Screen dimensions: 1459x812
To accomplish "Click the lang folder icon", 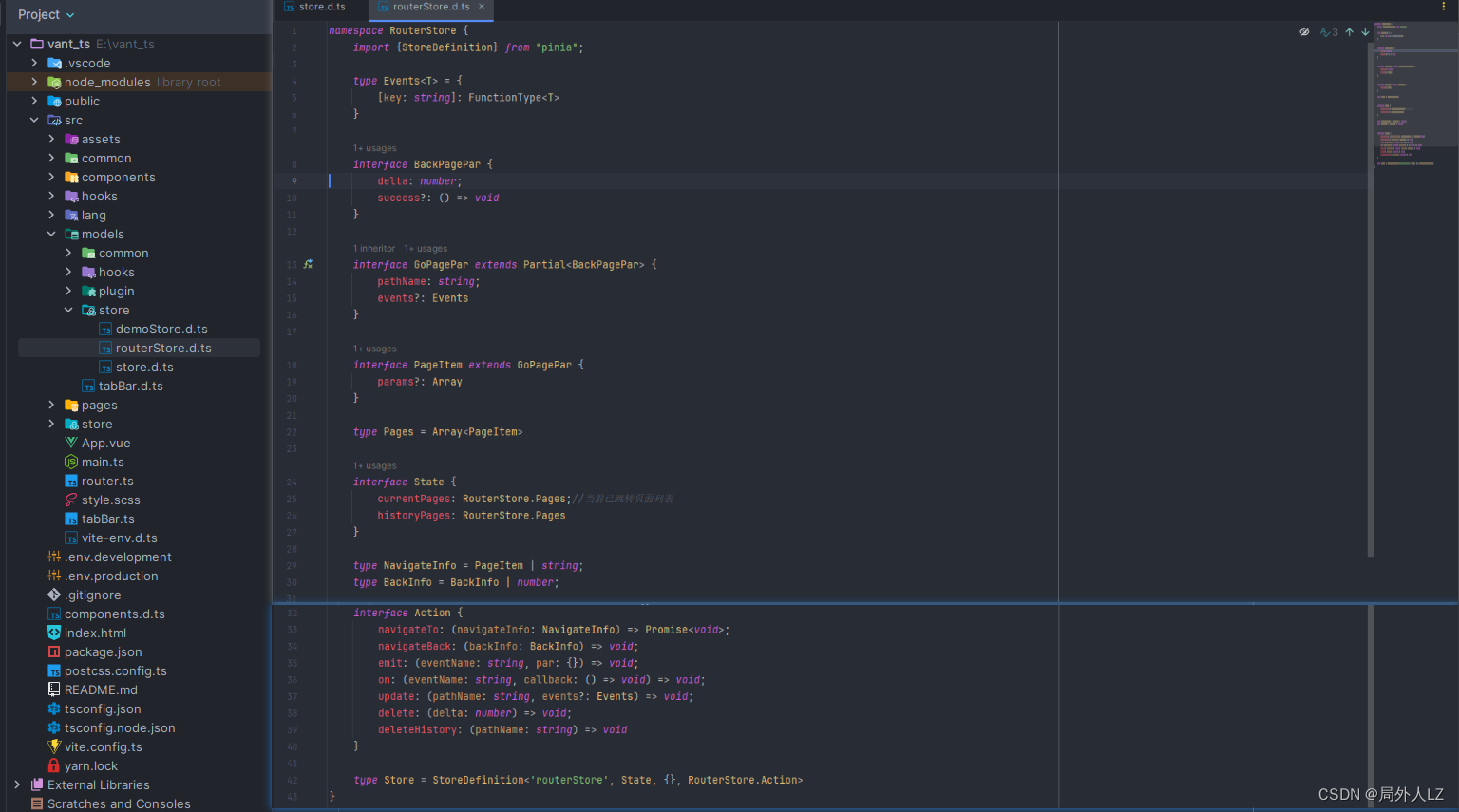I will pyautogui.click(x=71, y=215).
